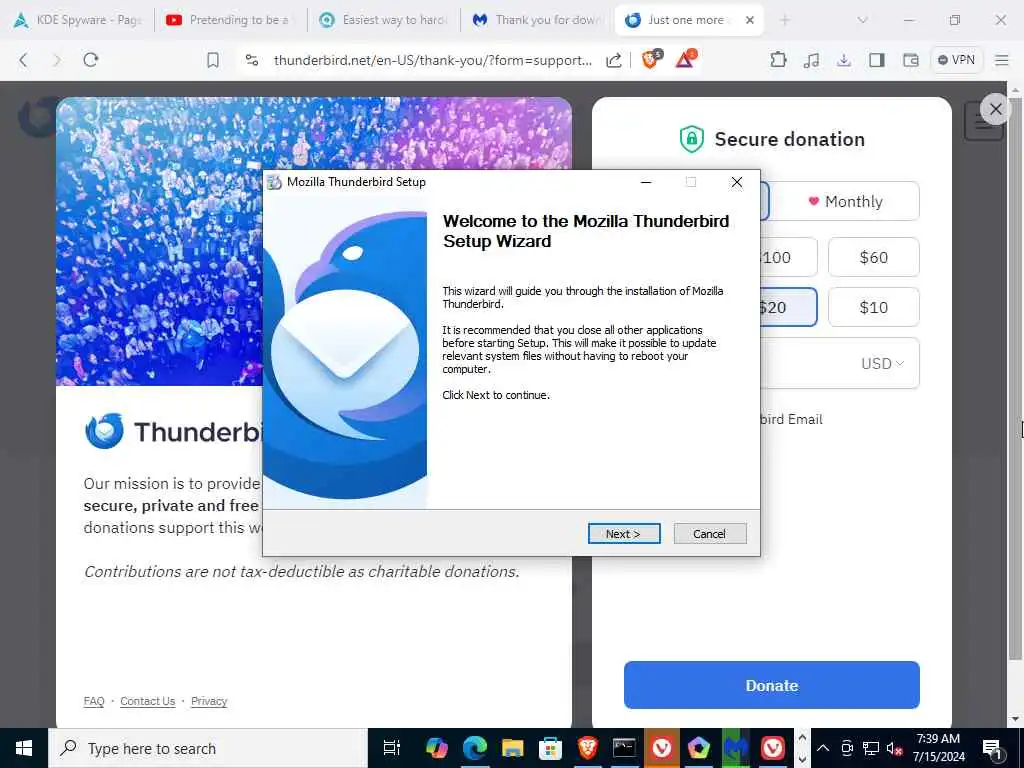The height and width of the screenshot is (768, 1024).
Task: Click the muted volume tray icon
Action: pyautogui.click(x=894, y=748)
